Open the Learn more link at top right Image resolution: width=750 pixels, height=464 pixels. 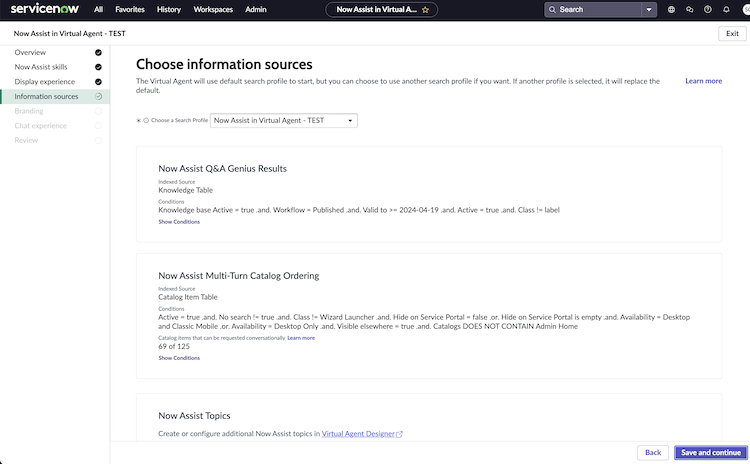tap(703, 81)
